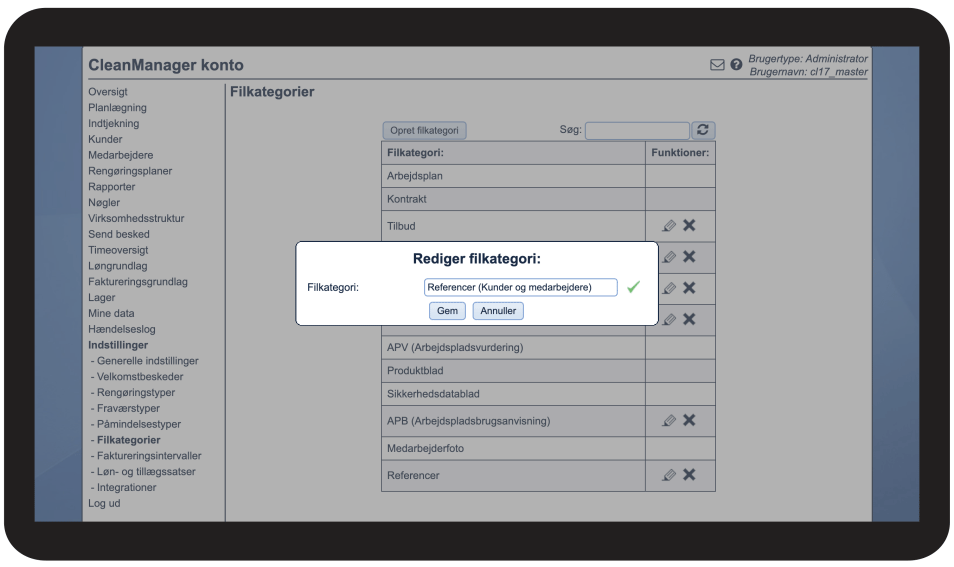Cancel editing with Annuller button

click(x=498, y=311)
